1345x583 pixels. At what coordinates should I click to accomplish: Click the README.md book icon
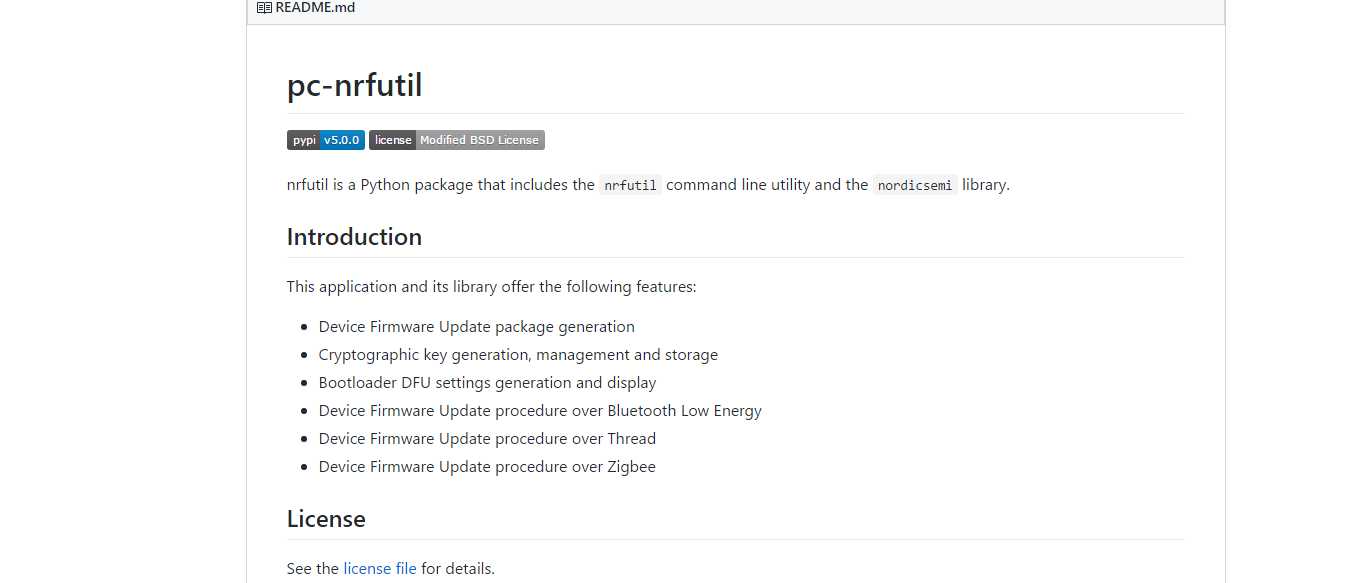[x=264, y=7]
